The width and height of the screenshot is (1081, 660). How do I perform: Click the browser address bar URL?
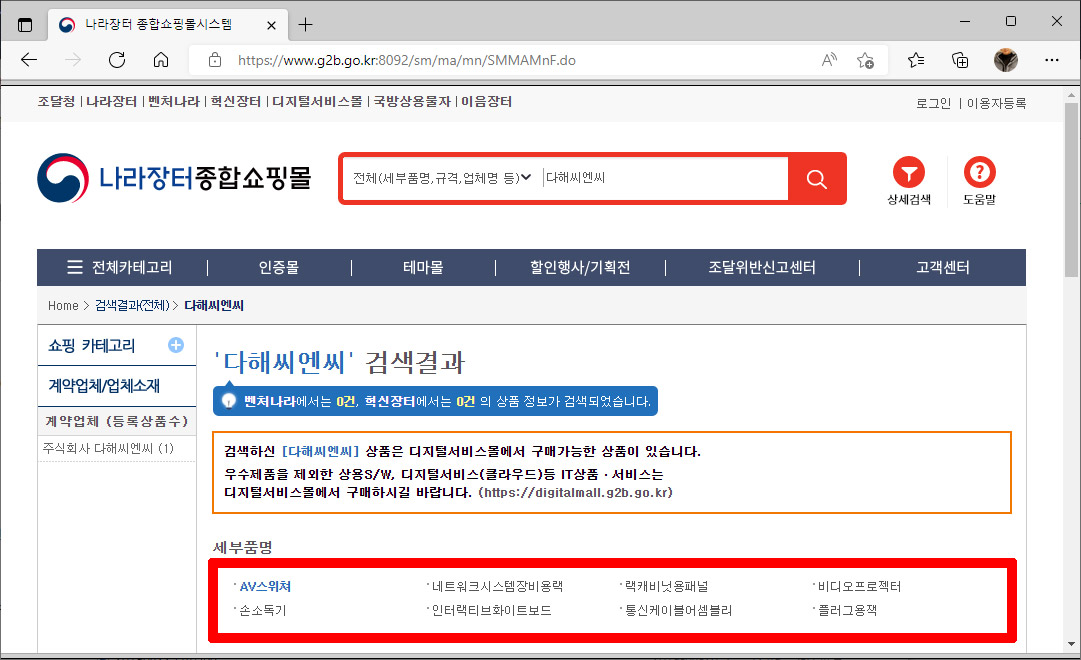pyautogui.click(x=407, y=61)
